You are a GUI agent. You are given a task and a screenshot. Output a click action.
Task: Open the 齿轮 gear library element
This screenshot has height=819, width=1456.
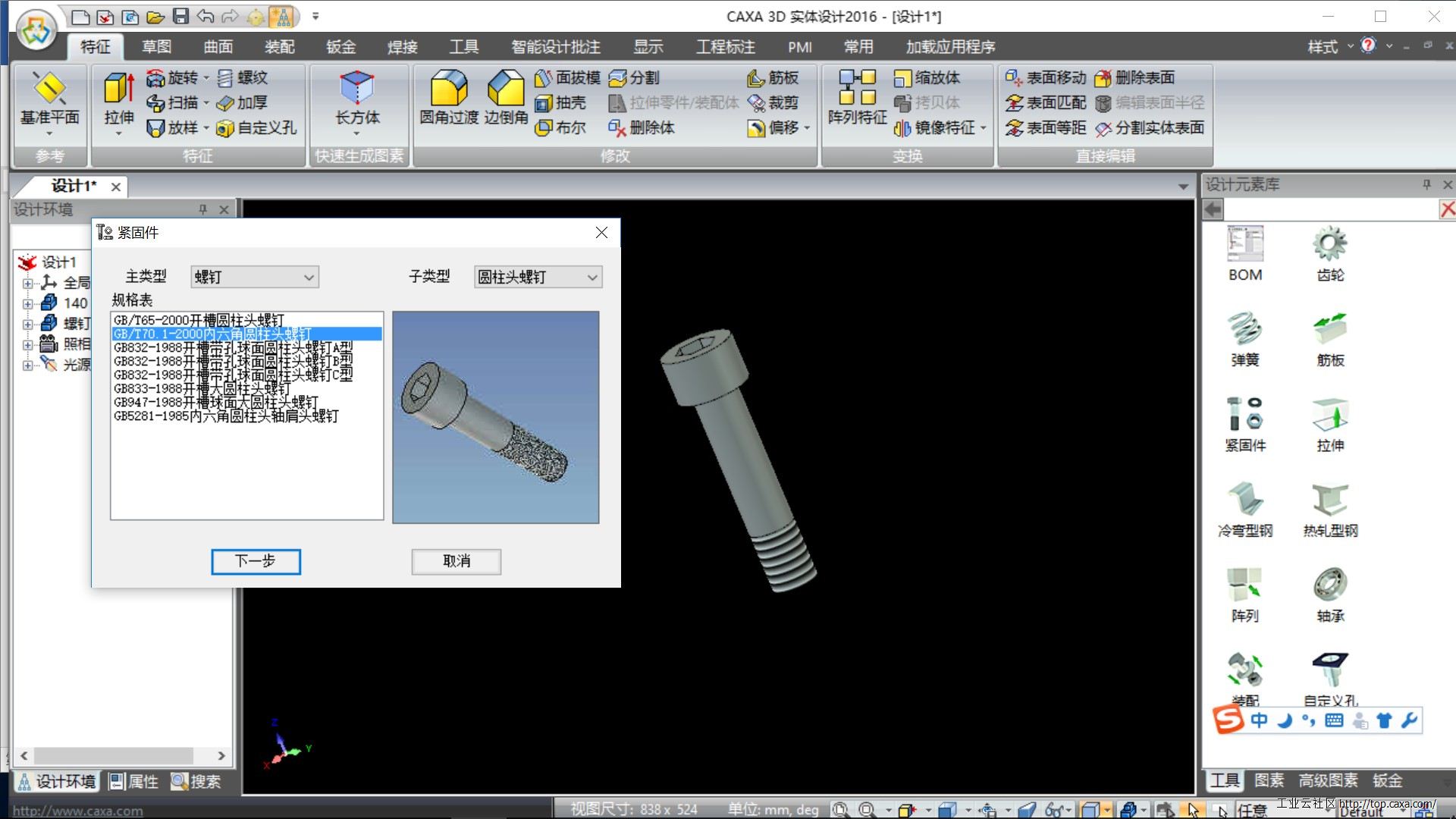1330,255
